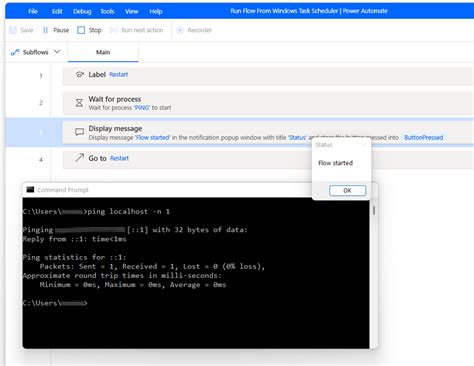Click line number 1 in the flow
This screenshot has width=474, height=366.
41,76
